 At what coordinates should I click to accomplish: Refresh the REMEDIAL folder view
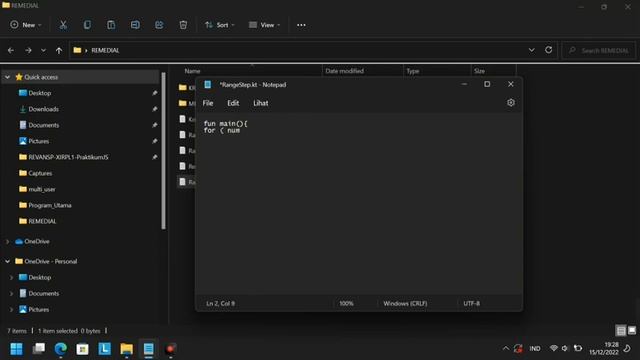[x=549, y=50]
